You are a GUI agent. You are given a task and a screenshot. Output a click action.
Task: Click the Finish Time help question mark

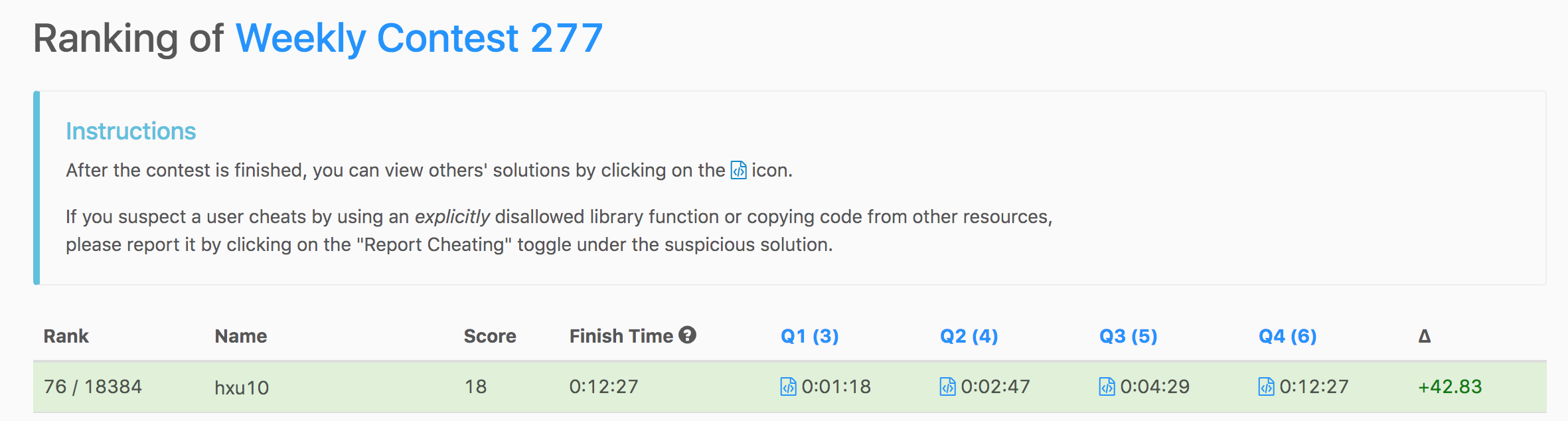[688, 335]
